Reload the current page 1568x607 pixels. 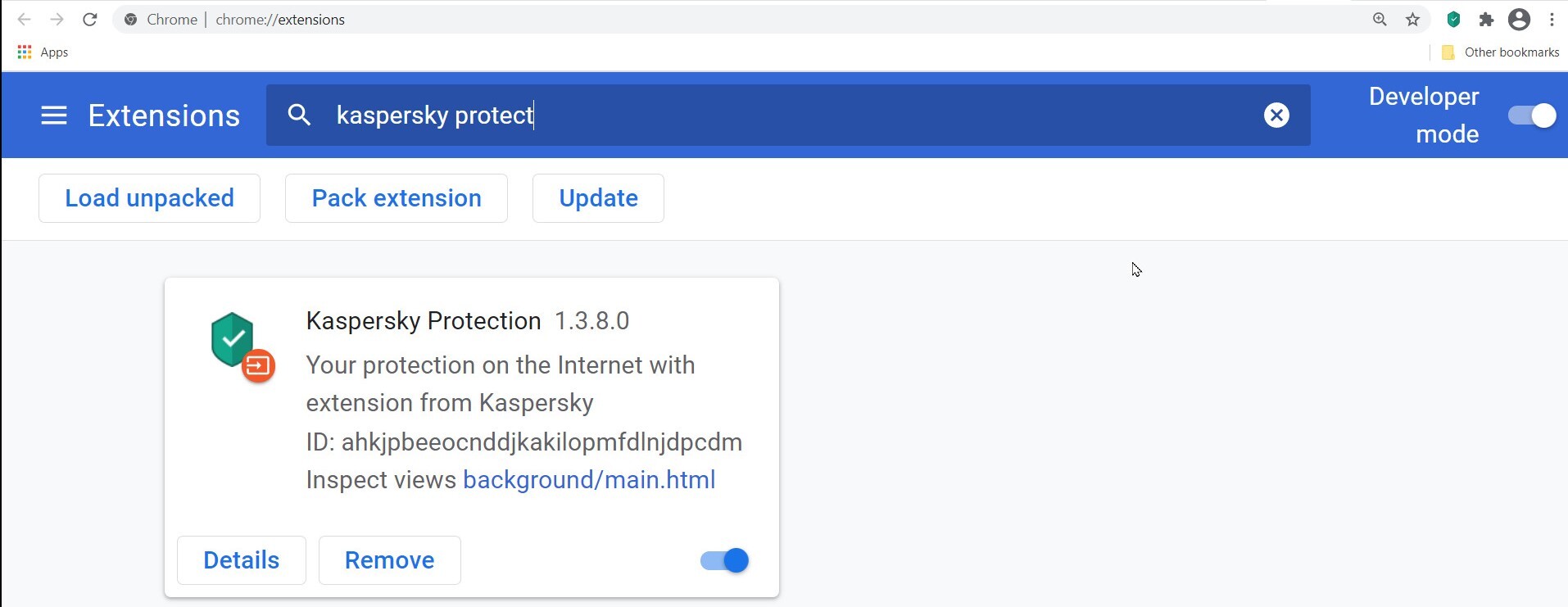click(90, 20)
